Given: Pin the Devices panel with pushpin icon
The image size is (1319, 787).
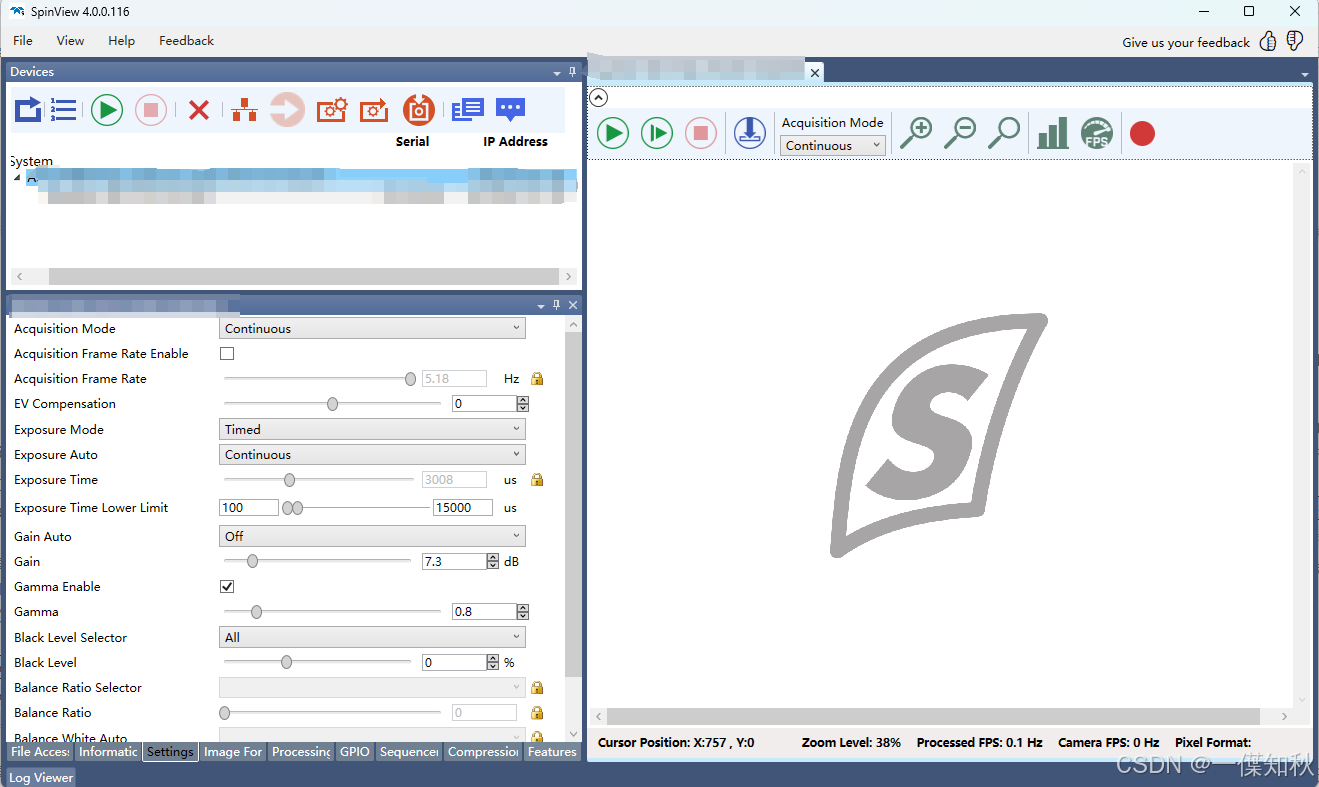Looking at the screenshot, I should (x=573, y=72).
